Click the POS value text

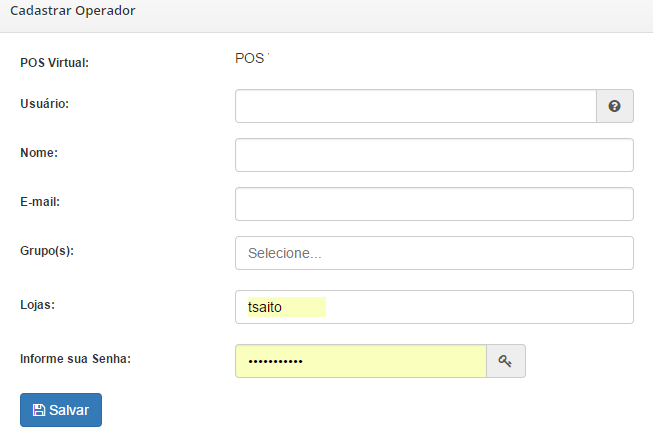coord(251,58)
